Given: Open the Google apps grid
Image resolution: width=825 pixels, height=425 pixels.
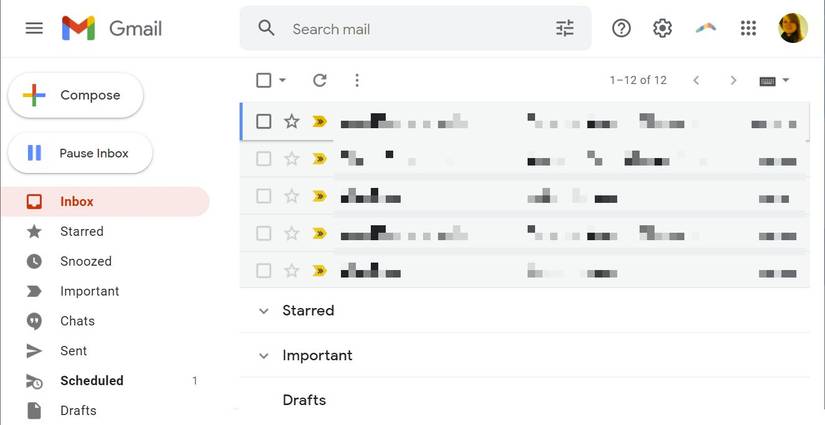Looking at the screenshot, I should [x=748, y=28].
